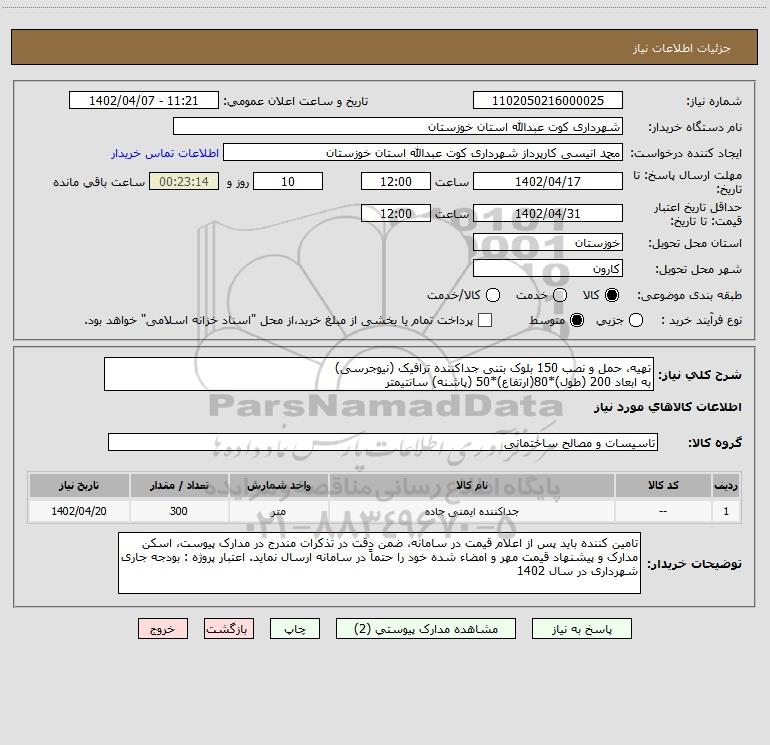Click the quantity cell 300
The height and width of the screenshot is (745, 770).
[179, 511]
